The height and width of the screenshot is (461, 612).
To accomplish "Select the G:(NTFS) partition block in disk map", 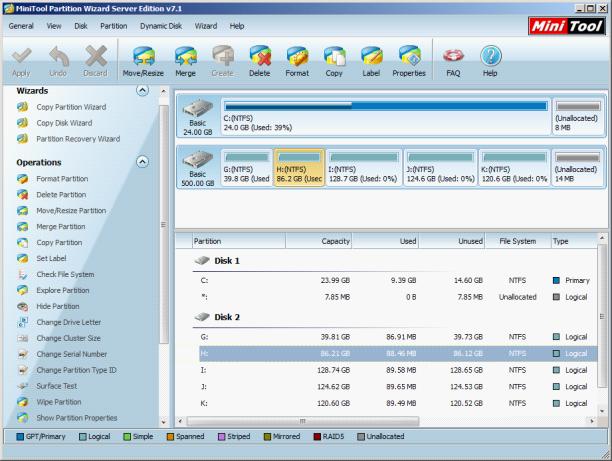I will (x=247, y=167).
